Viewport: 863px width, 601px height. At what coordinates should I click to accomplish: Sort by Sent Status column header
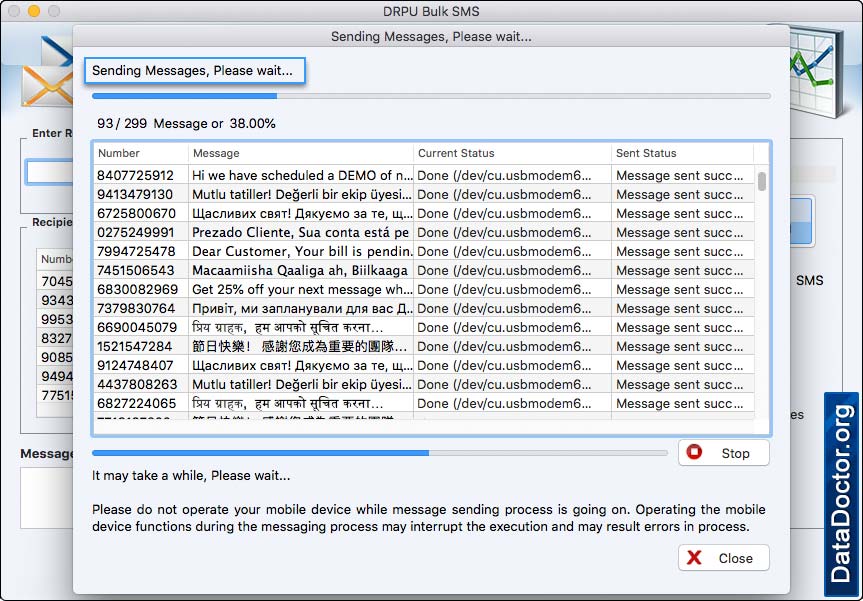point(682,153)
